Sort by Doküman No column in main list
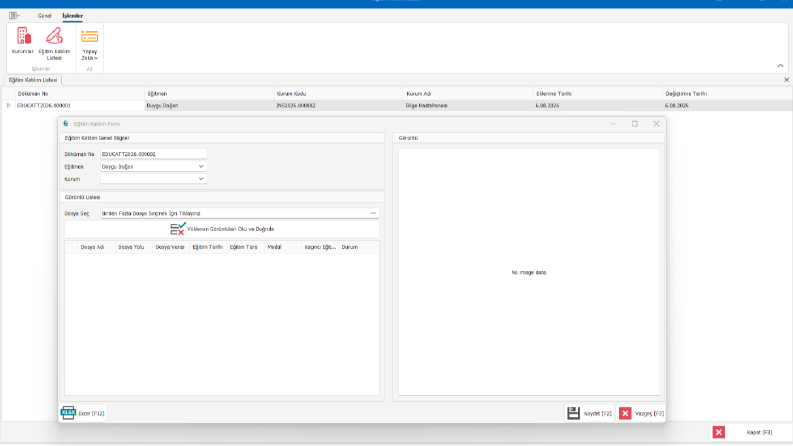The height and width of the screenshot is (446, 793). (80, 94)
